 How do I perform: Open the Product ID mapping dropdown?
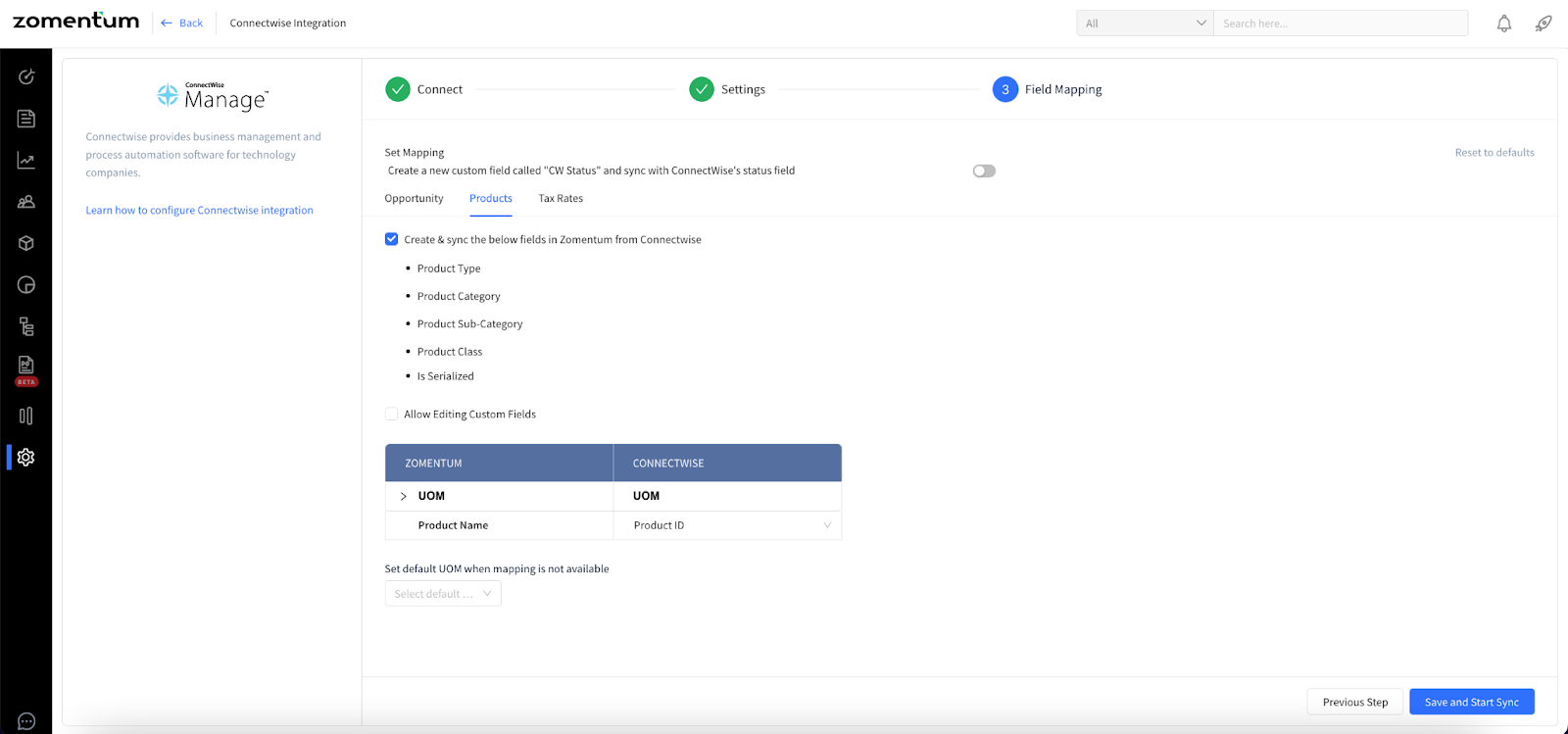[x=727, y=525]
